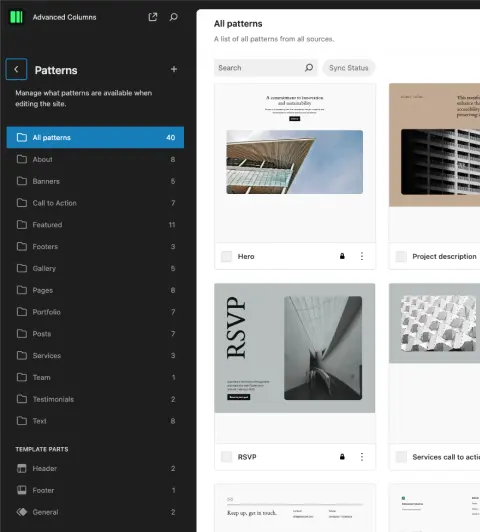Click the General template part icon
Screen dimensions: 480x532
pos(22,512)
